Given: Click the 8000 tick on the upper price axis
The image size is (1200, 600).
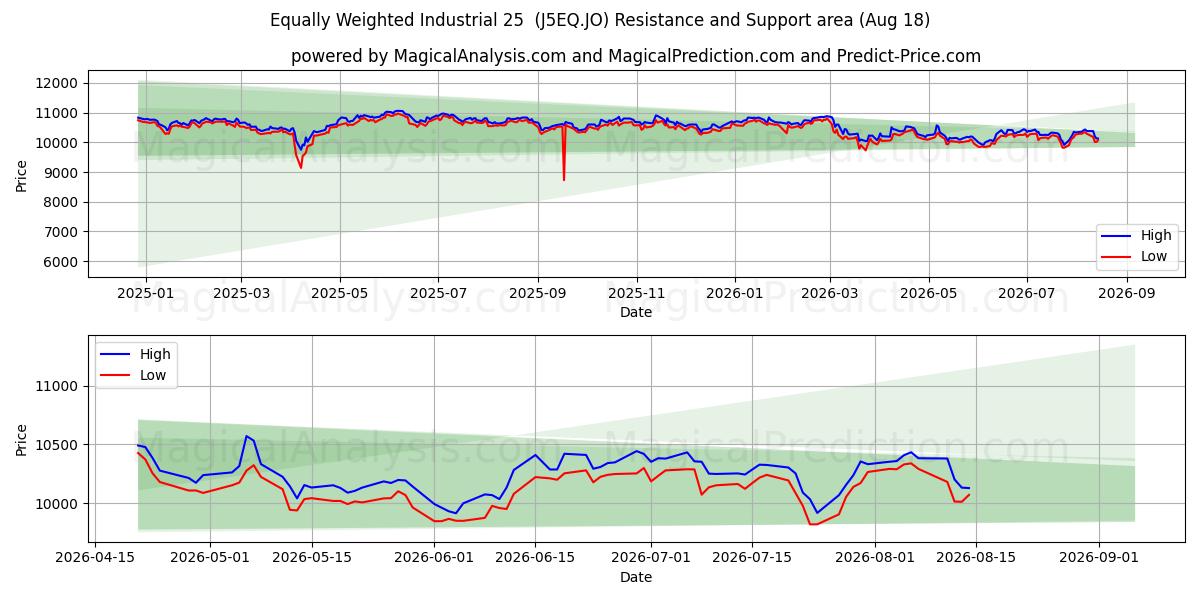Looking at the screenshot, I should (x=62, y=203).
